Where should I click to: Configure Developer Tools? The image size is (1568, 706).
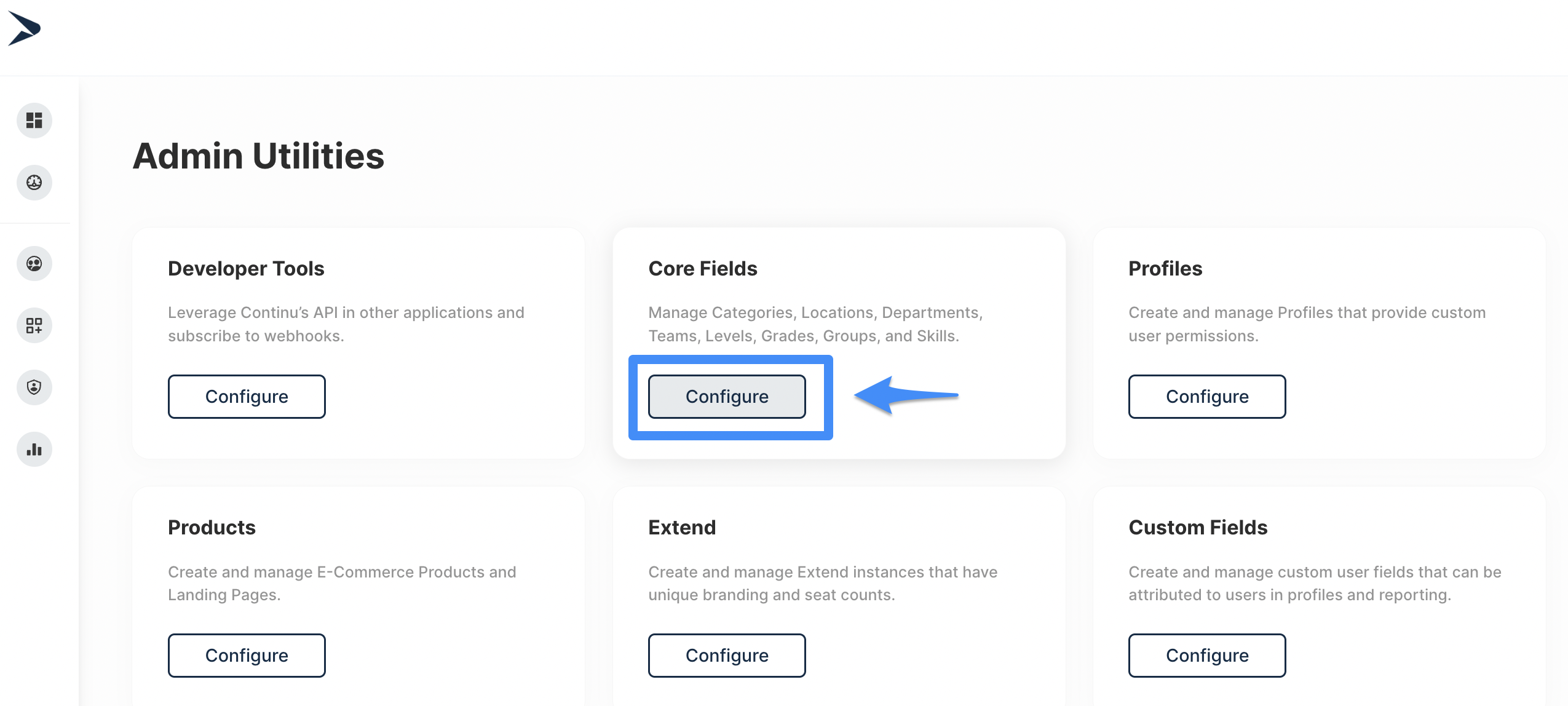[247, 397]
